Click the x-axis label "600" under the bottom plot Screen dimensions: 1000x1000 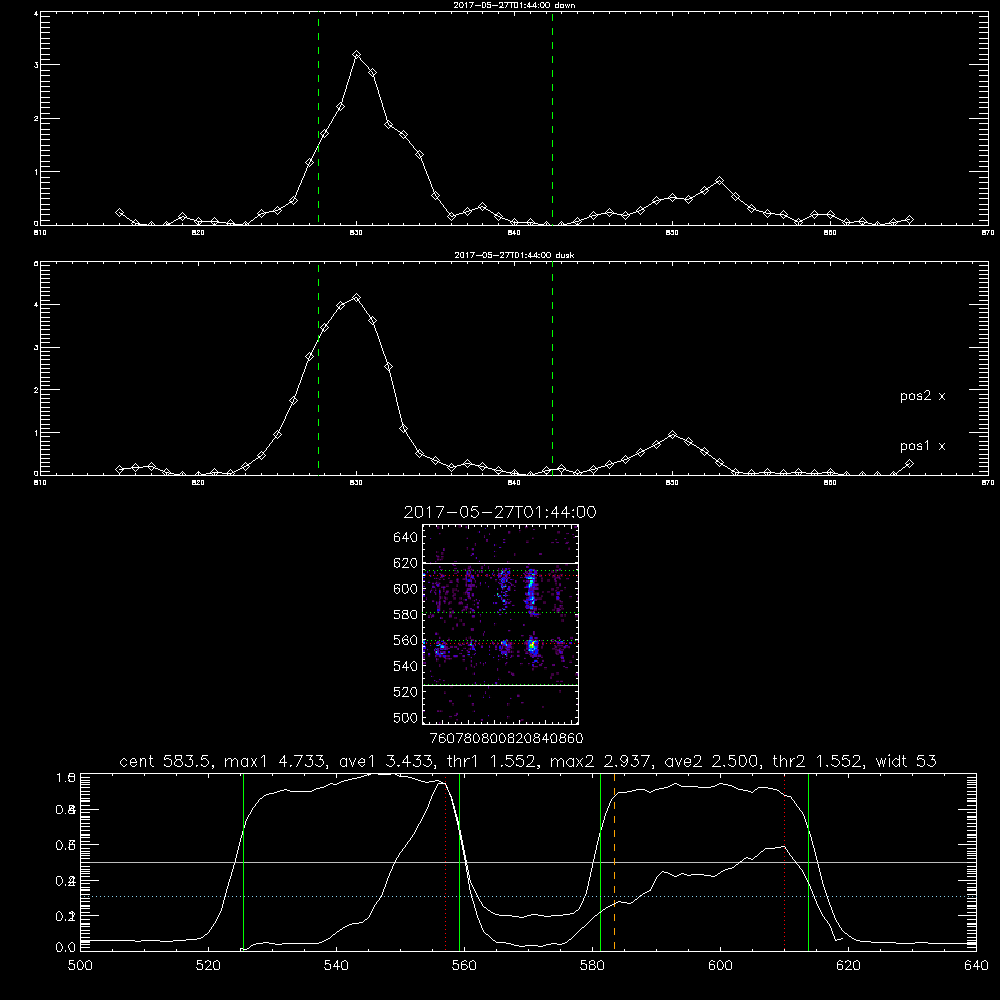coord(720,966)
